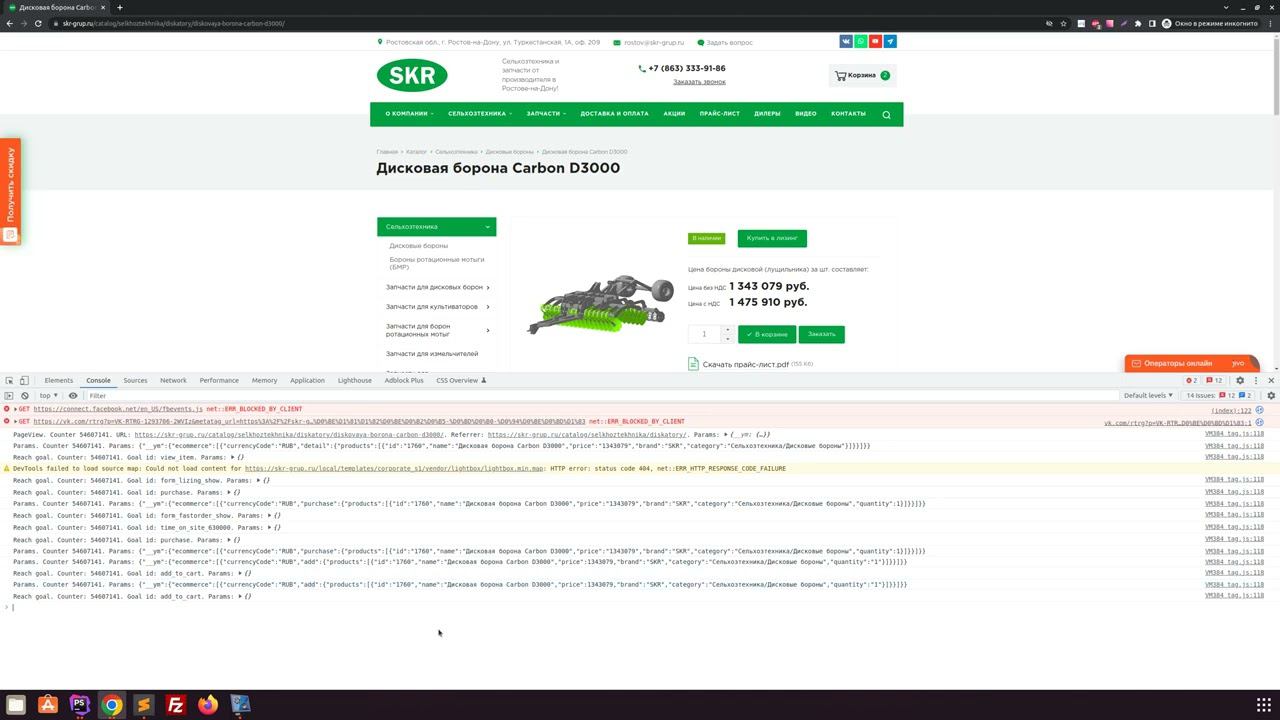Open Firefox from the taskbar
This screenshot has height=720, width=1280.
click(208, 705)
